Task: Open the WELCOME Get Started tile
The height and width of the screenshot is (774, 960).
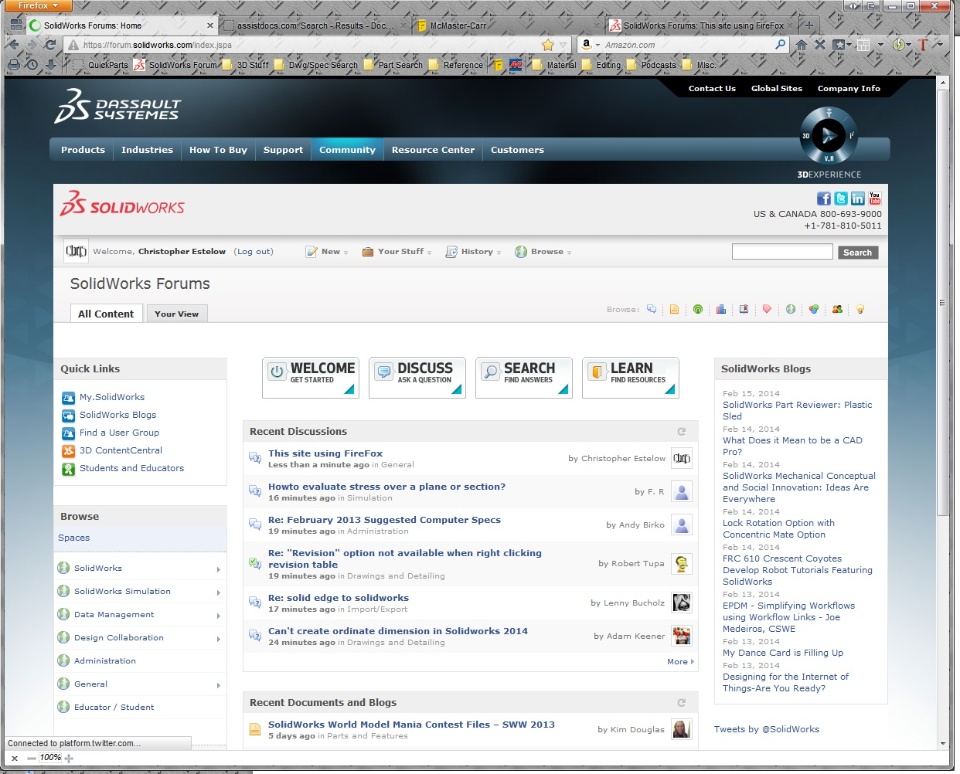Action: click(x=310, y=377)
